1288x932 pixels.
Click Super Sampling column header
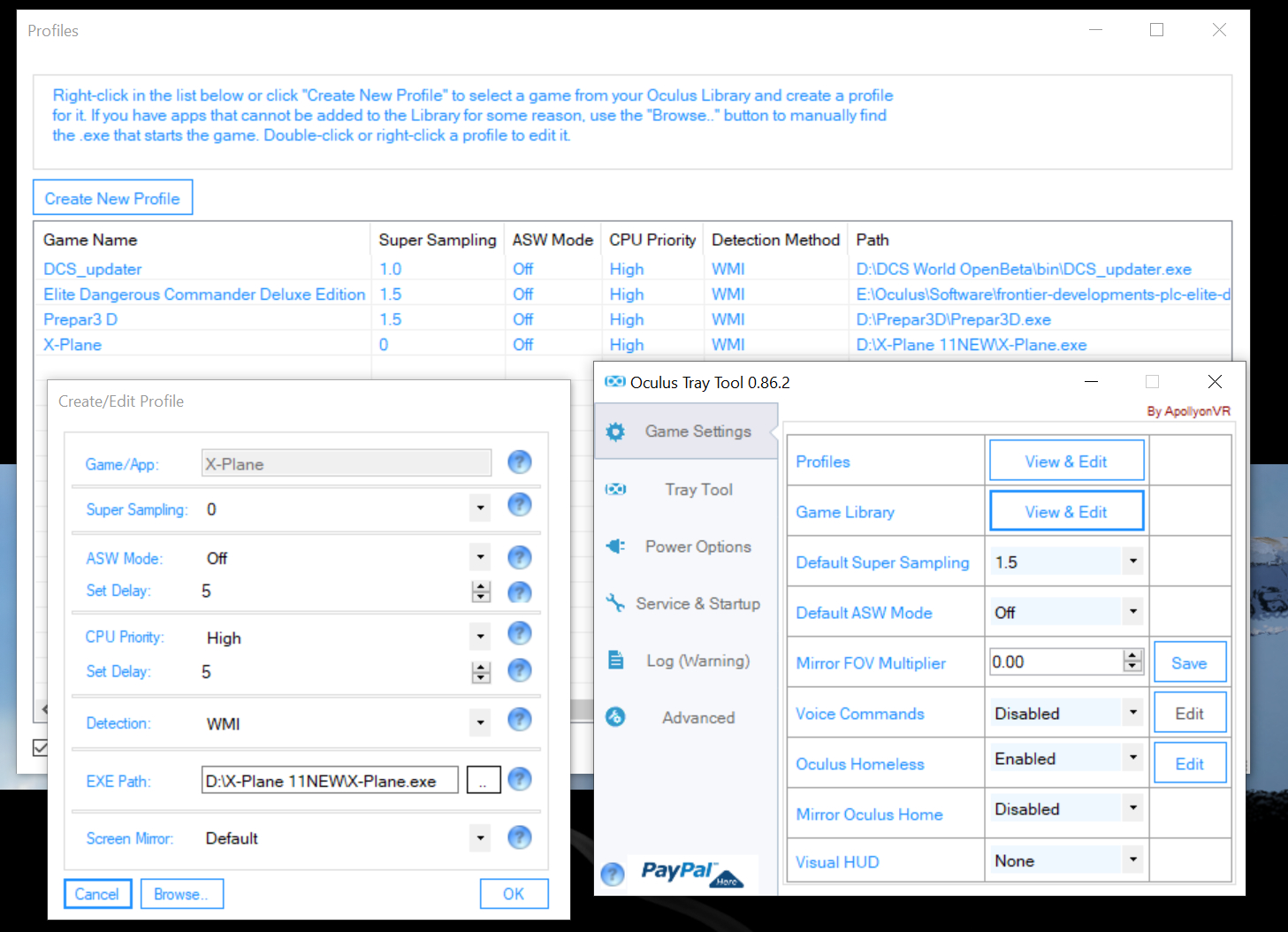[437, 240]
